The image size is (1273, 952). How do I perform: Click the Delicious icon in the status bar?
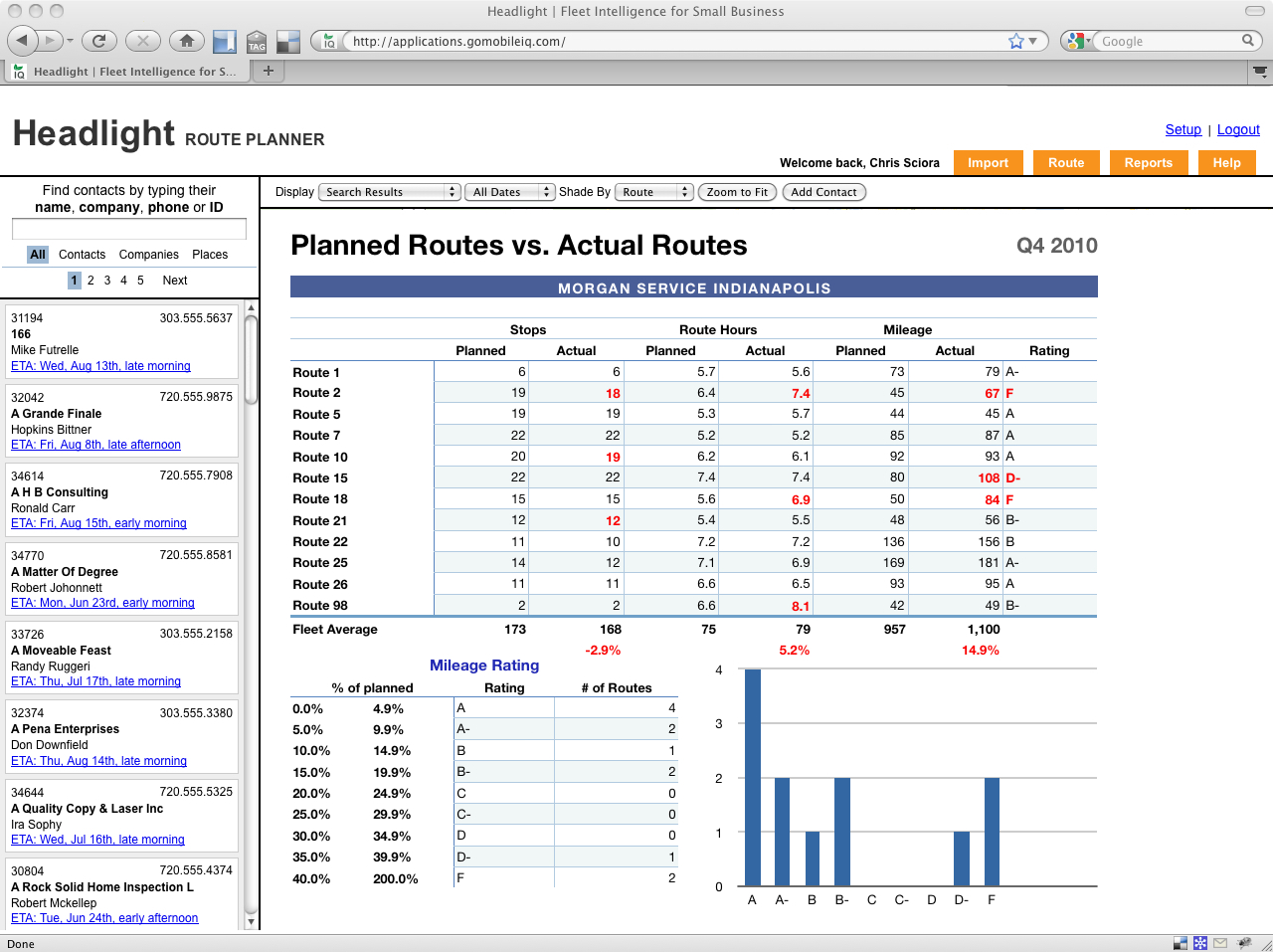pyautogui.click(x=1181, y=943)
